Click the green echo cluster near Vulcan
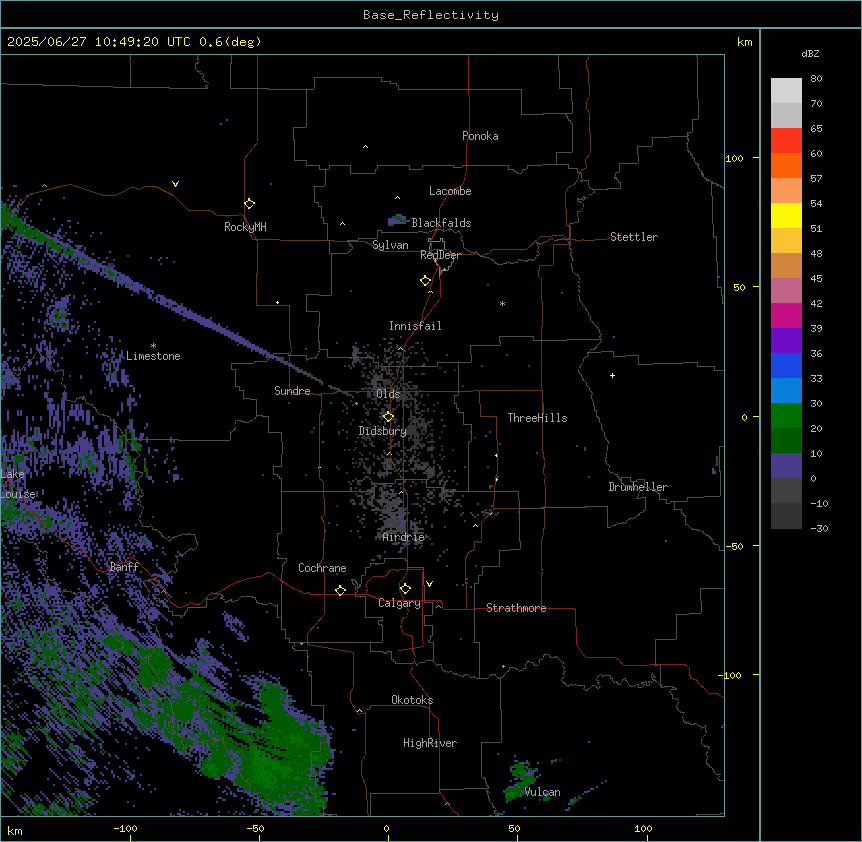The height and width of the screenshot is (842, 862). coord(520,780)
